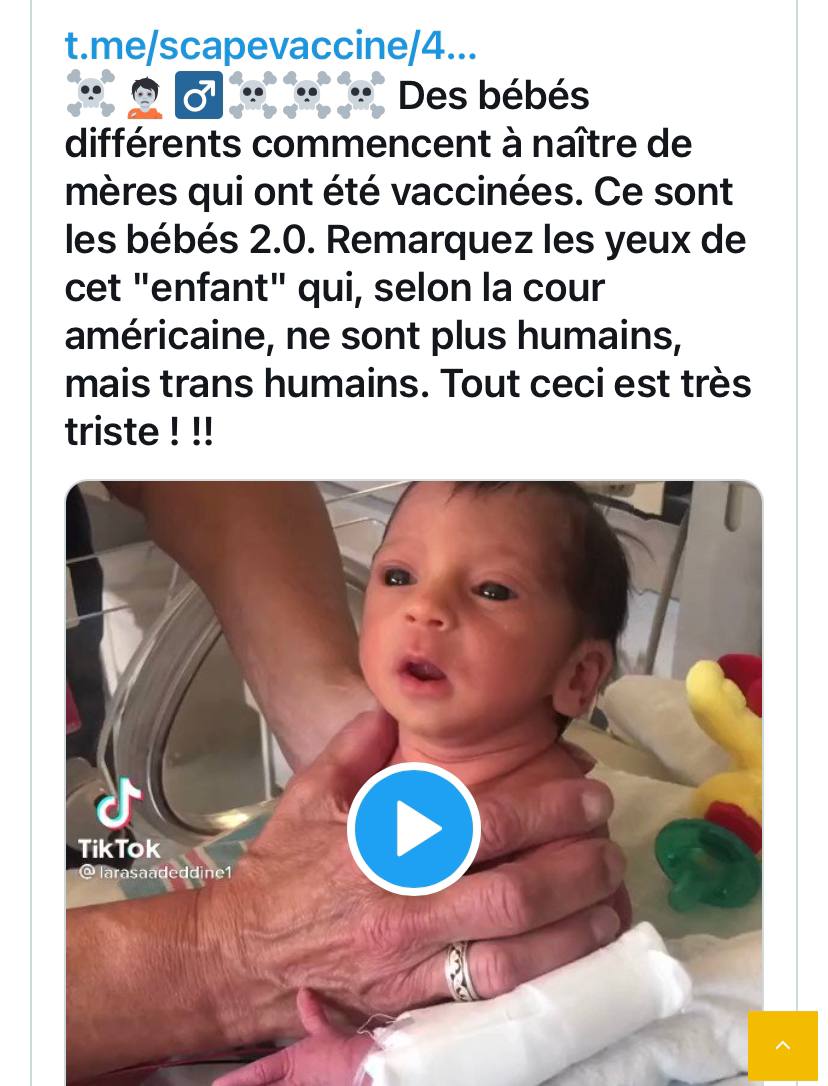Click the 'TikTok' wordmark text on video
The height and width of the screenshot is (1086, 828).
[118, 848]
